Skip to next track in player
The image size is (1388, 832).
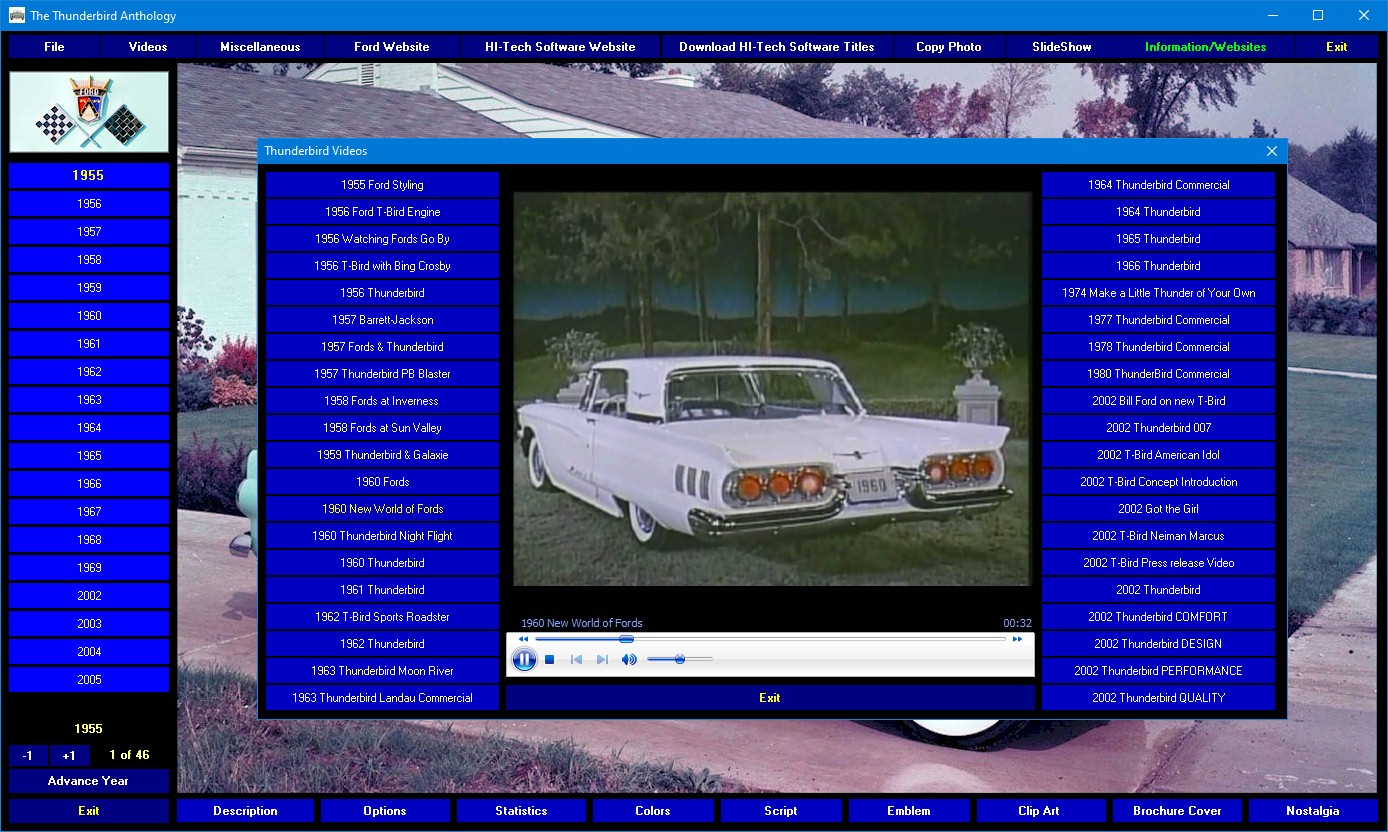[x=602, y=659]
